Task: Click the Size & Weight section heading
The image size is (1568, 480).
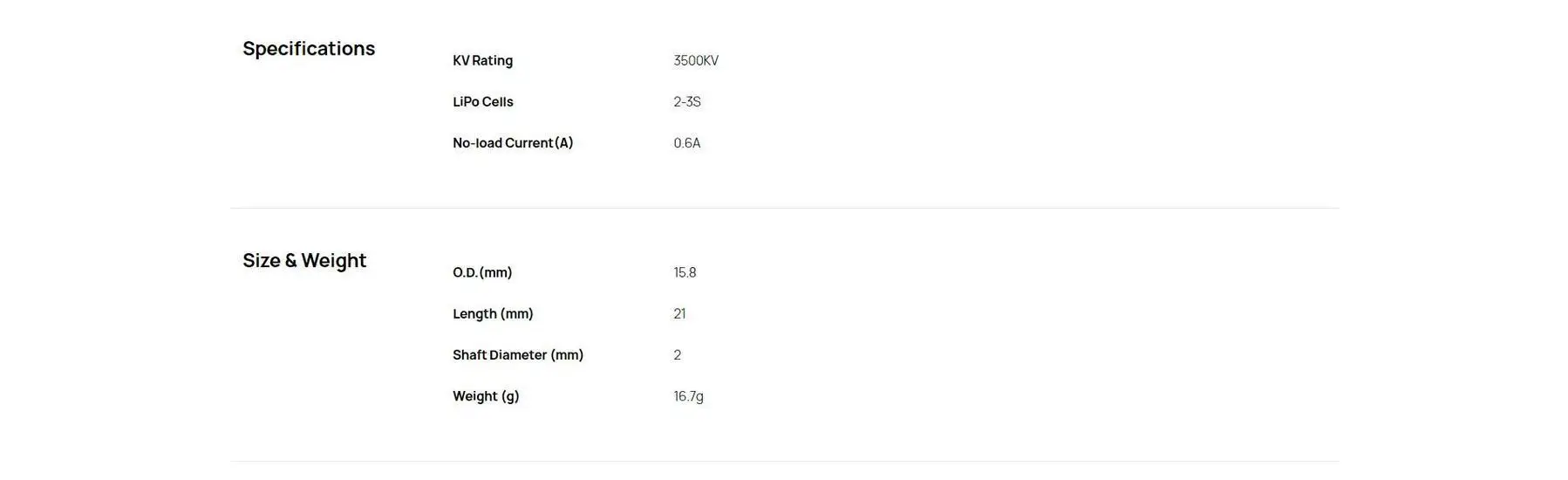Action: [304, 261]
